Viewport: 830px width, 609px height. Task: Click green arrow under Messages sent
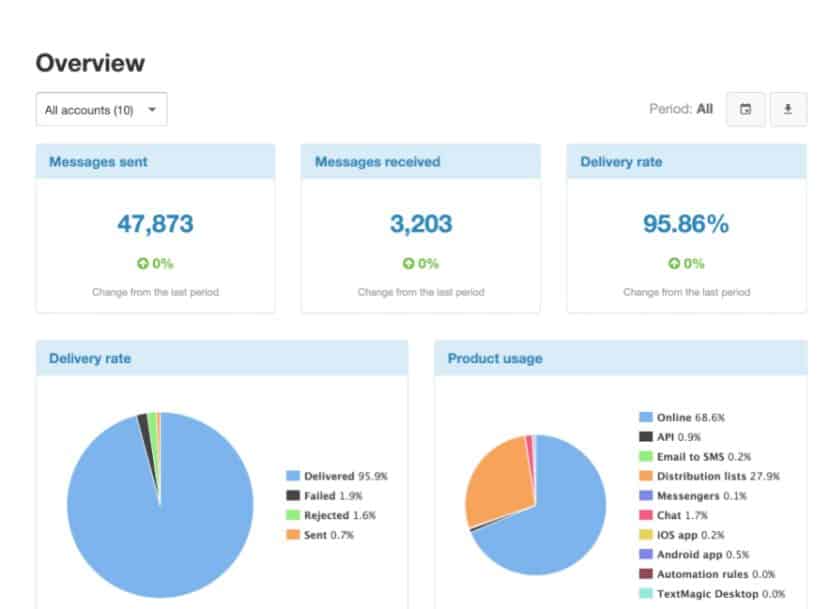click(x=143, y=264)
